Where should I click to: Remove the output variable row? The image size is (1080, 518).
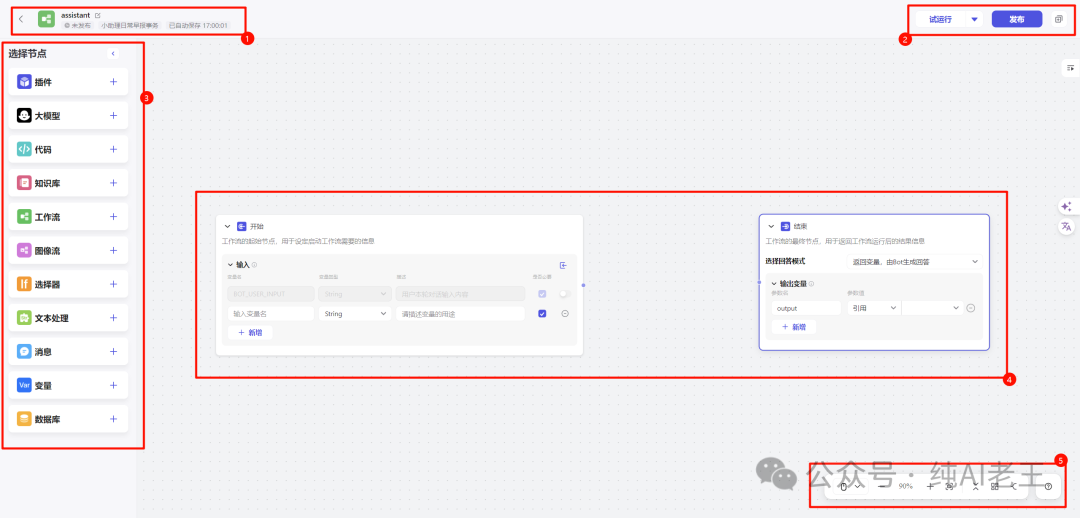[970, 308]
